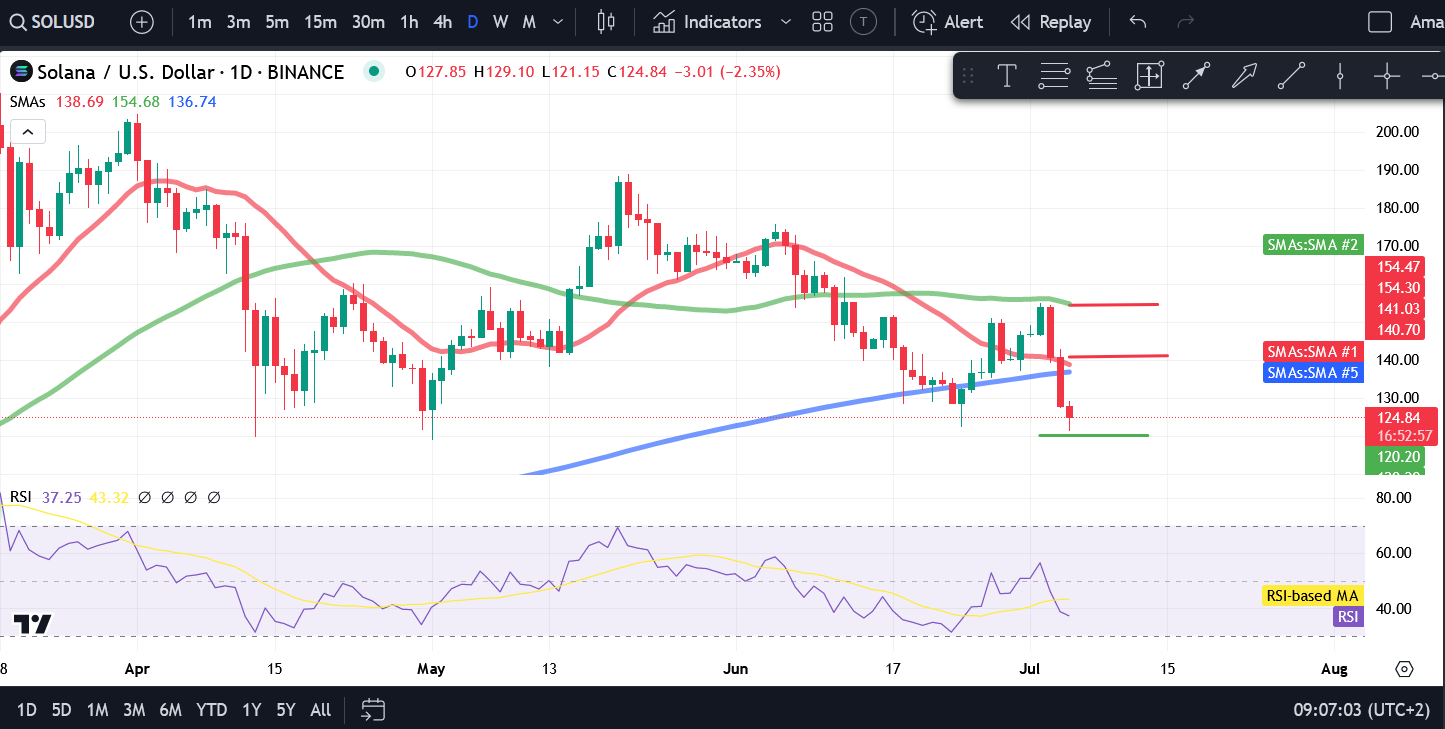Select the Horizontal Line tool at toolbar edge
The image size is (1445, 729).
pos(1432,75)
